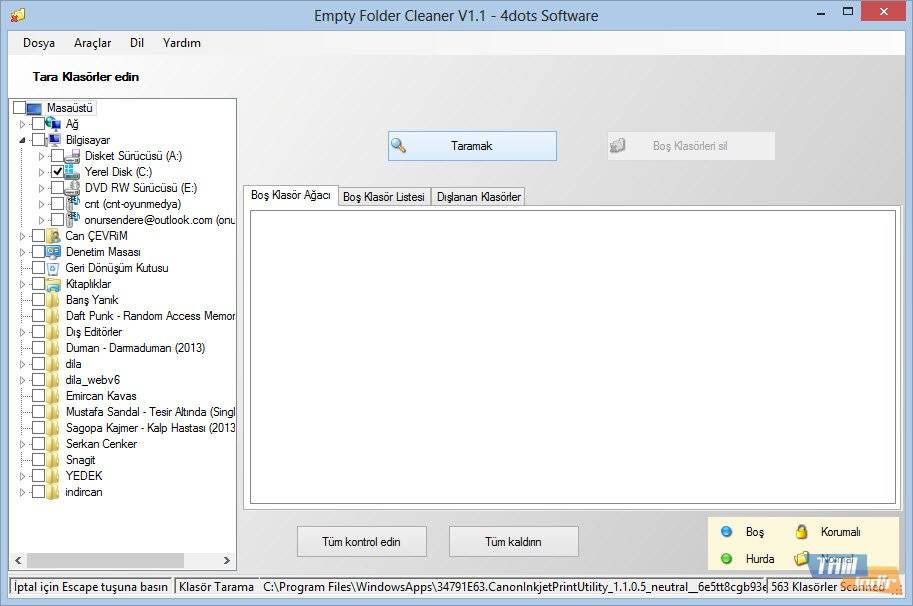Click the Korumalı padlock icon
Screen dimensions: 913x606
[801, 532]
